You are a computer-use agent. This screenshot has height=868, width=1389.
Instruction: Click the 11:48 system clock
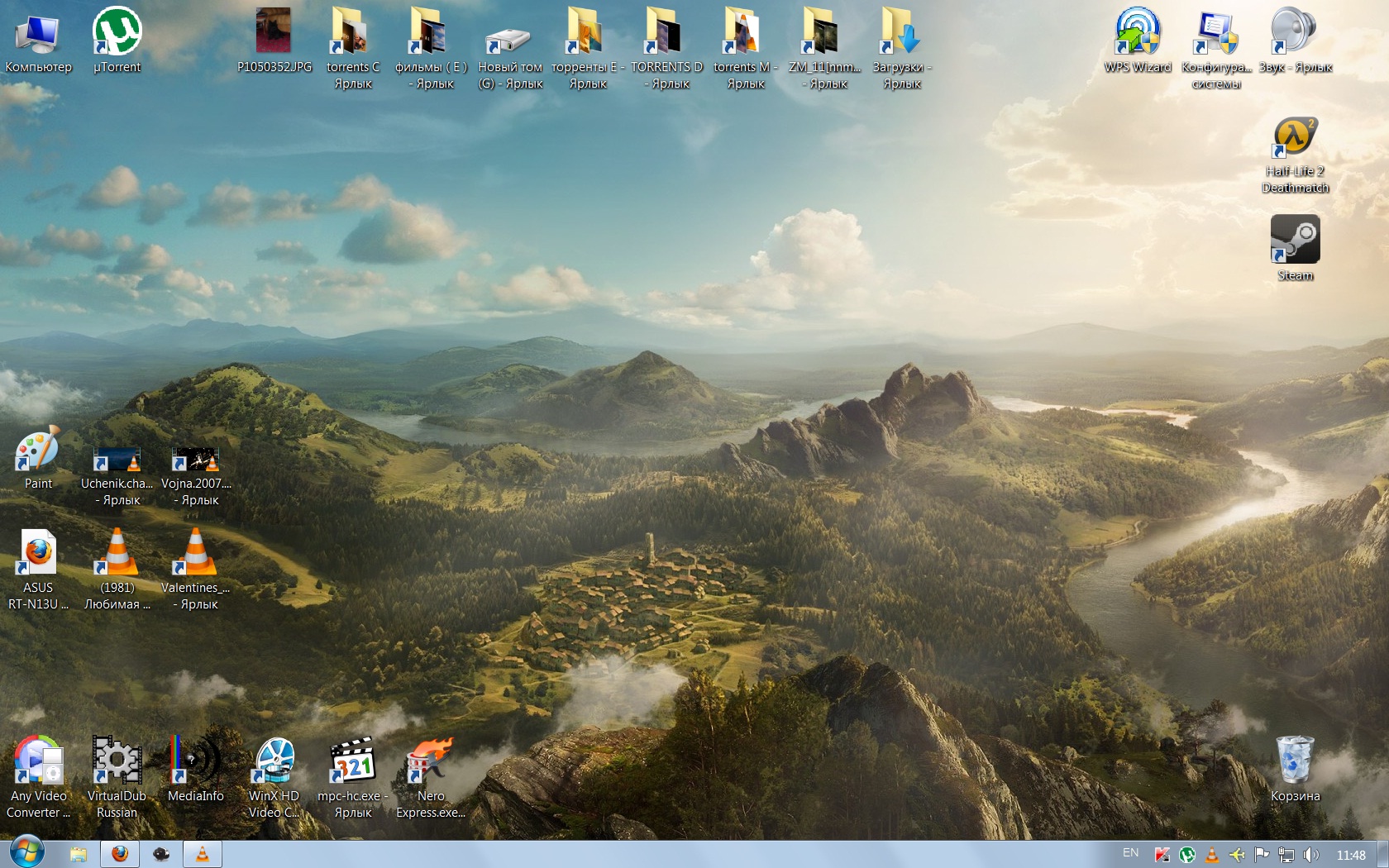tap(1351, 855)
